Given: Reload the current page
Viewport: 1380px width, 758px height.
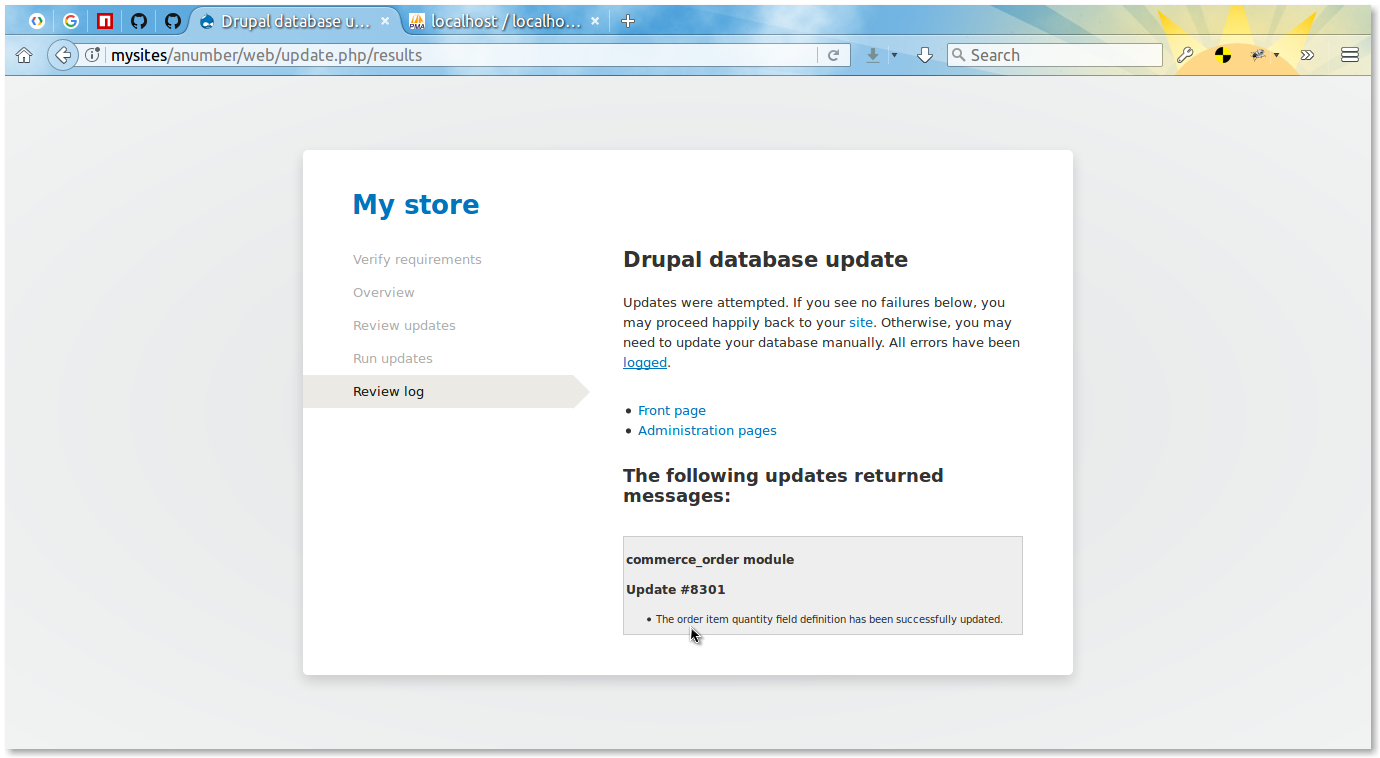Looking at the screenshot, I should coord(834,55).
